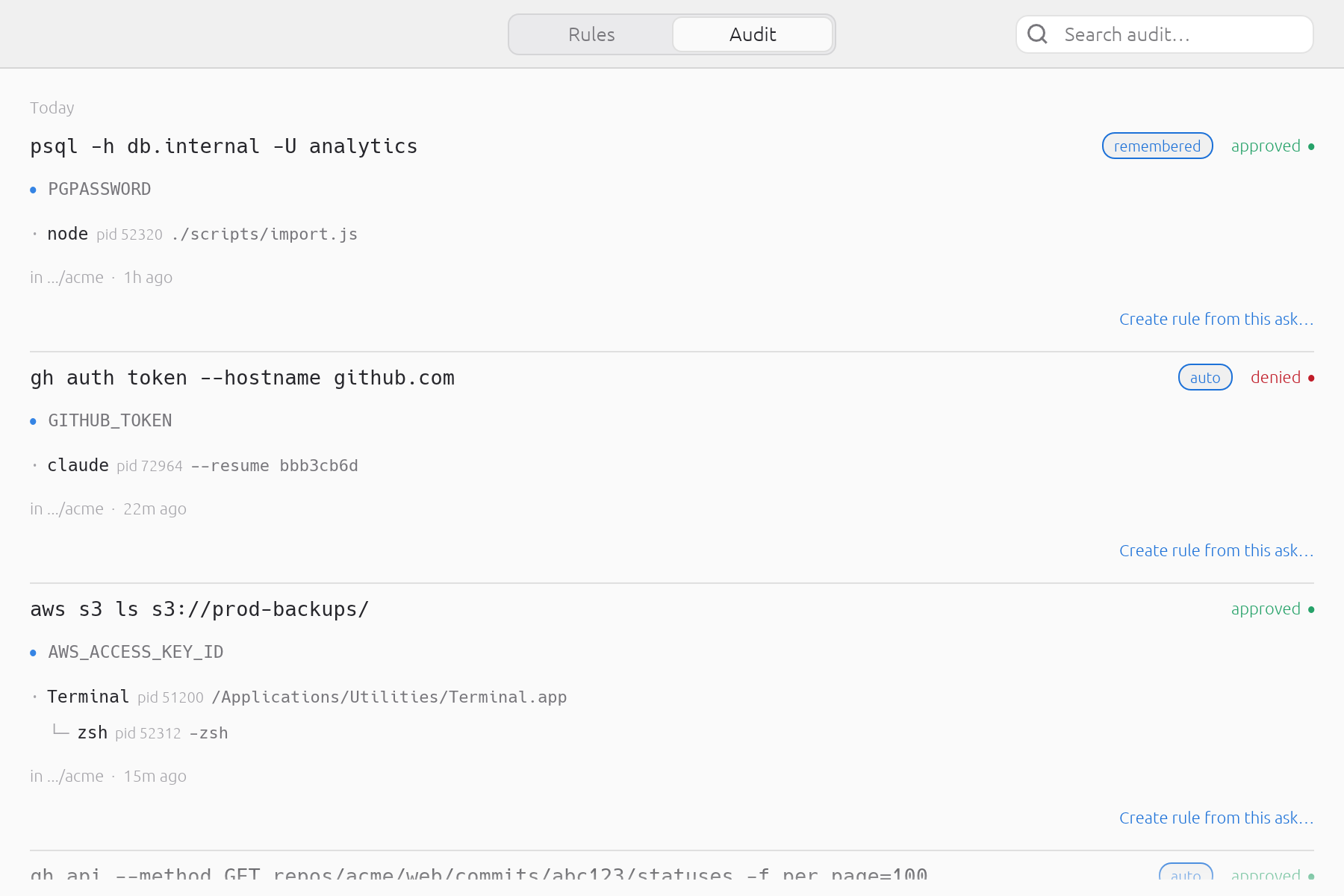Click the auto badge on gh auth entry
This screenshot has width=1344, height=896.
pyautogui.click(x=1205, y=378)
